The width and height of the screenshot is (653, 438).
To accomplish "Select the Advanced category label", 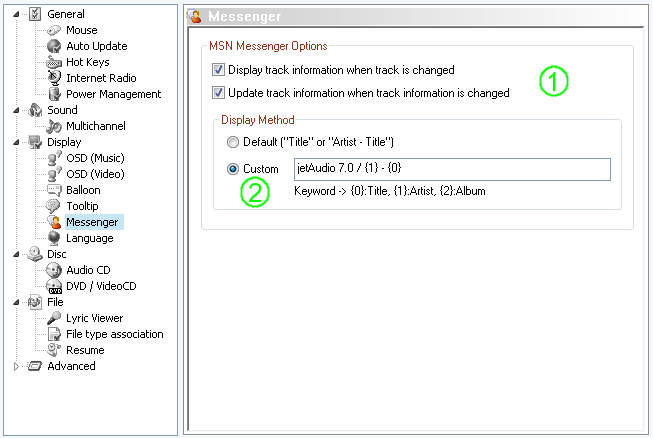I will pyautogui.click(x=71, y=366).
